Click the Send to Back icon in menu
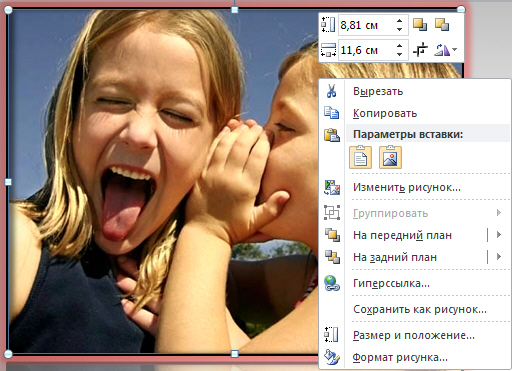This screenshot has height=371, width=512. tap(332, 257)
